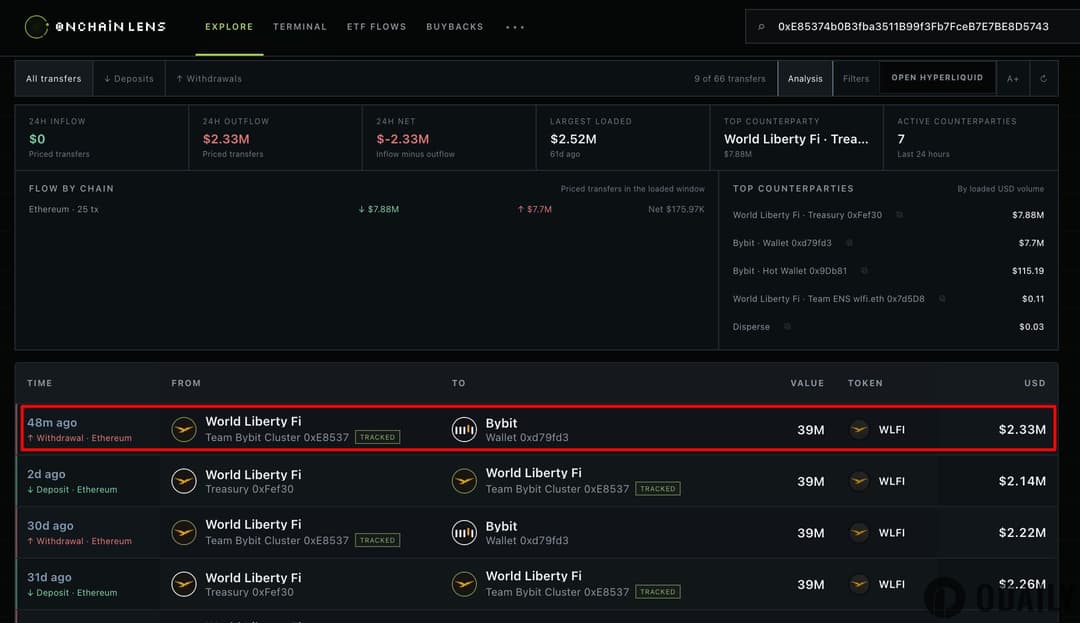This screenshot has height=623, width=1080.
Task: Open the more menu with three dots
Action: click(515, 28)
